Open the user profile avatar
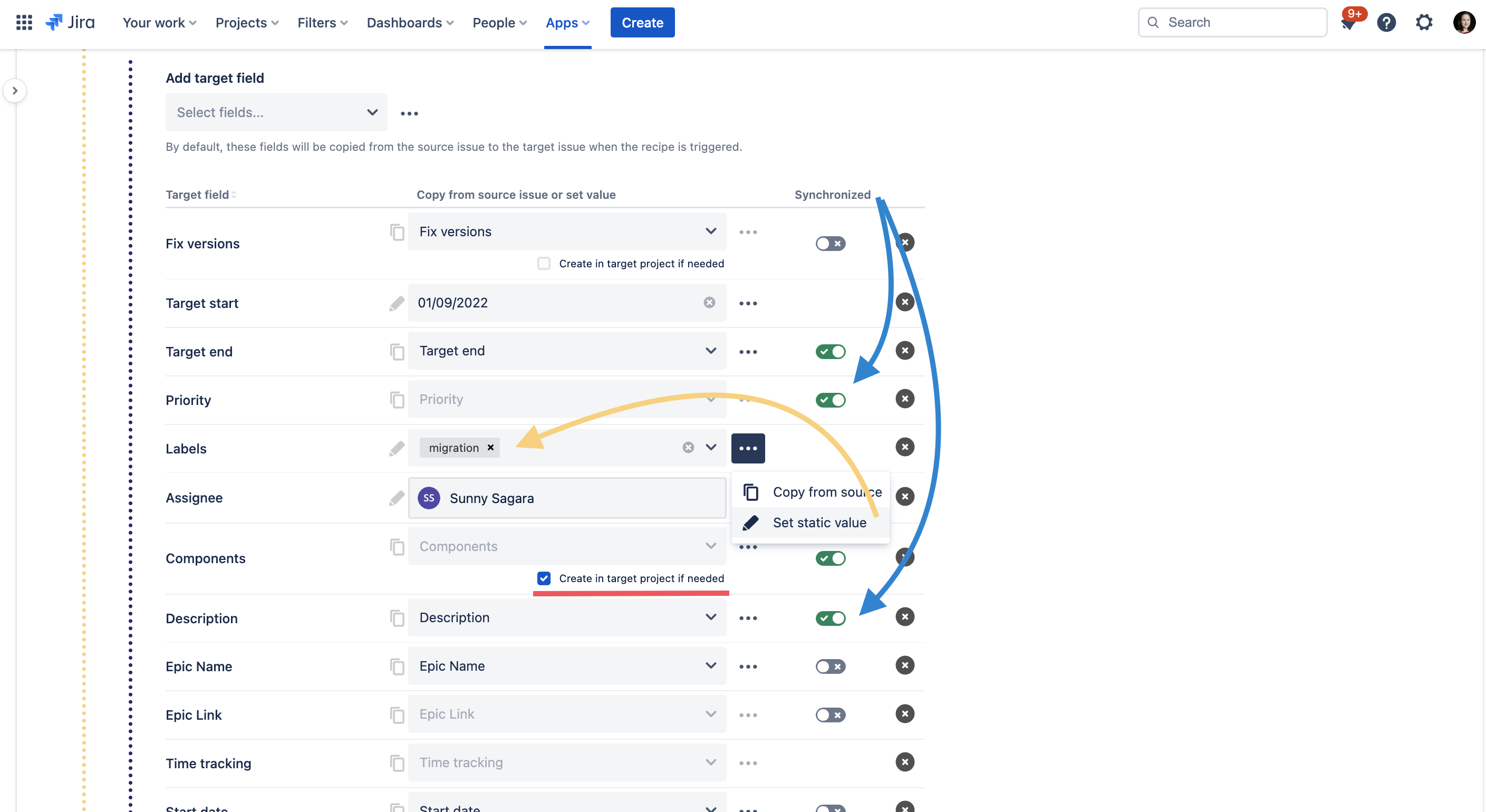The height and width of the screenshot is (812, 1486). (1463, 23)
